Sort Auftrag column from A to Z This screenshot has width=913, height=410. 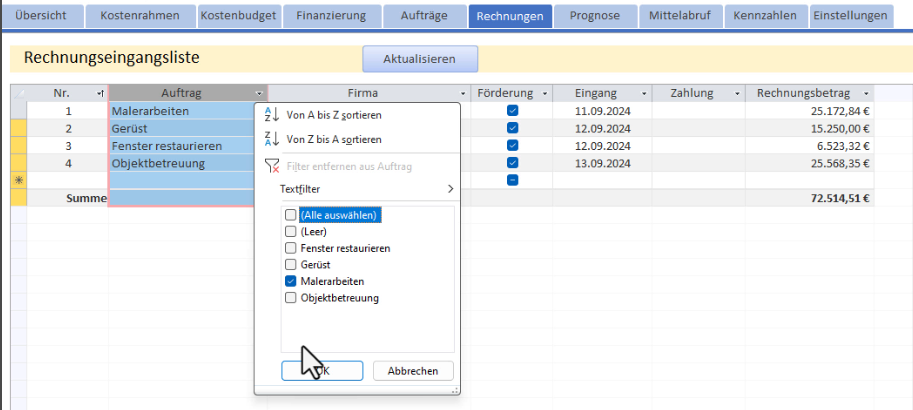tap(333, 115)
